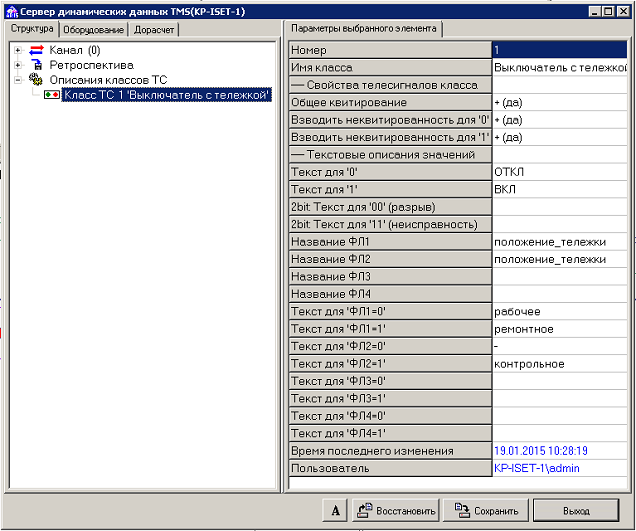Toggle the Общее квитирование value
Image resolution: width=636 pixels, height=531 pixels.
click(559, 102)
